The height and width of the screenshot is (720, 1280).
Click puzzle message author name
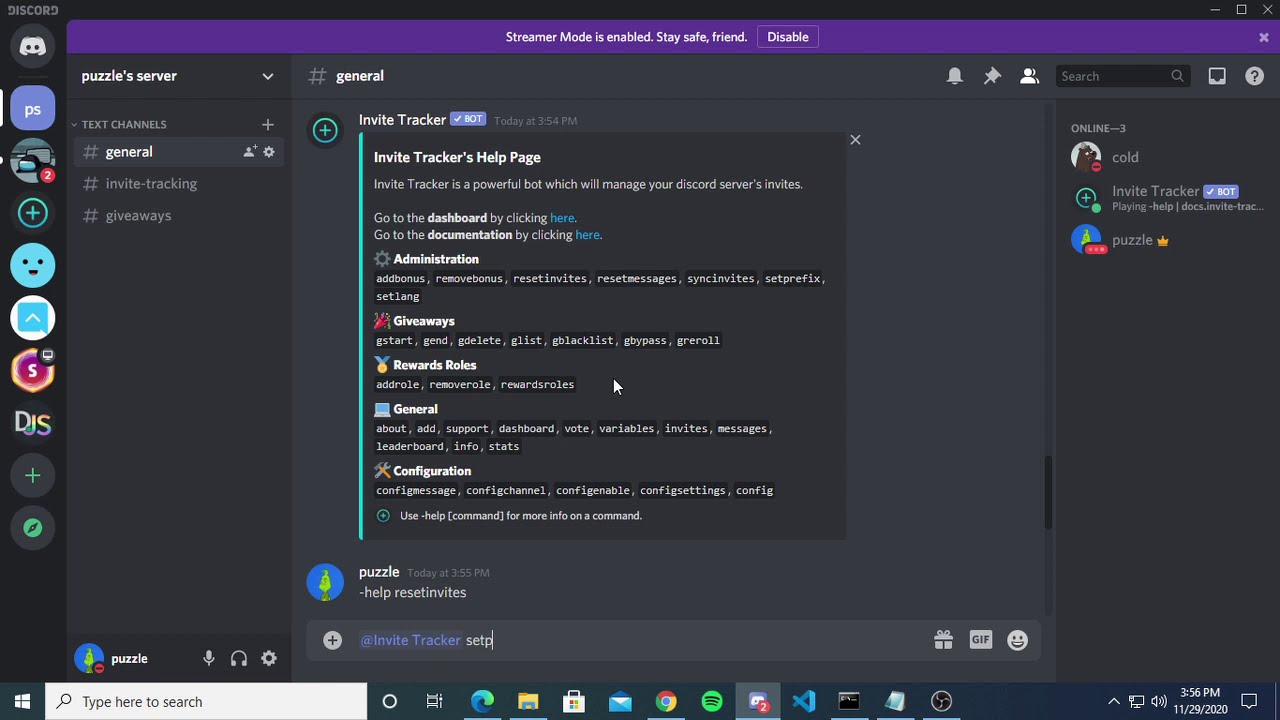pos(379,572)
